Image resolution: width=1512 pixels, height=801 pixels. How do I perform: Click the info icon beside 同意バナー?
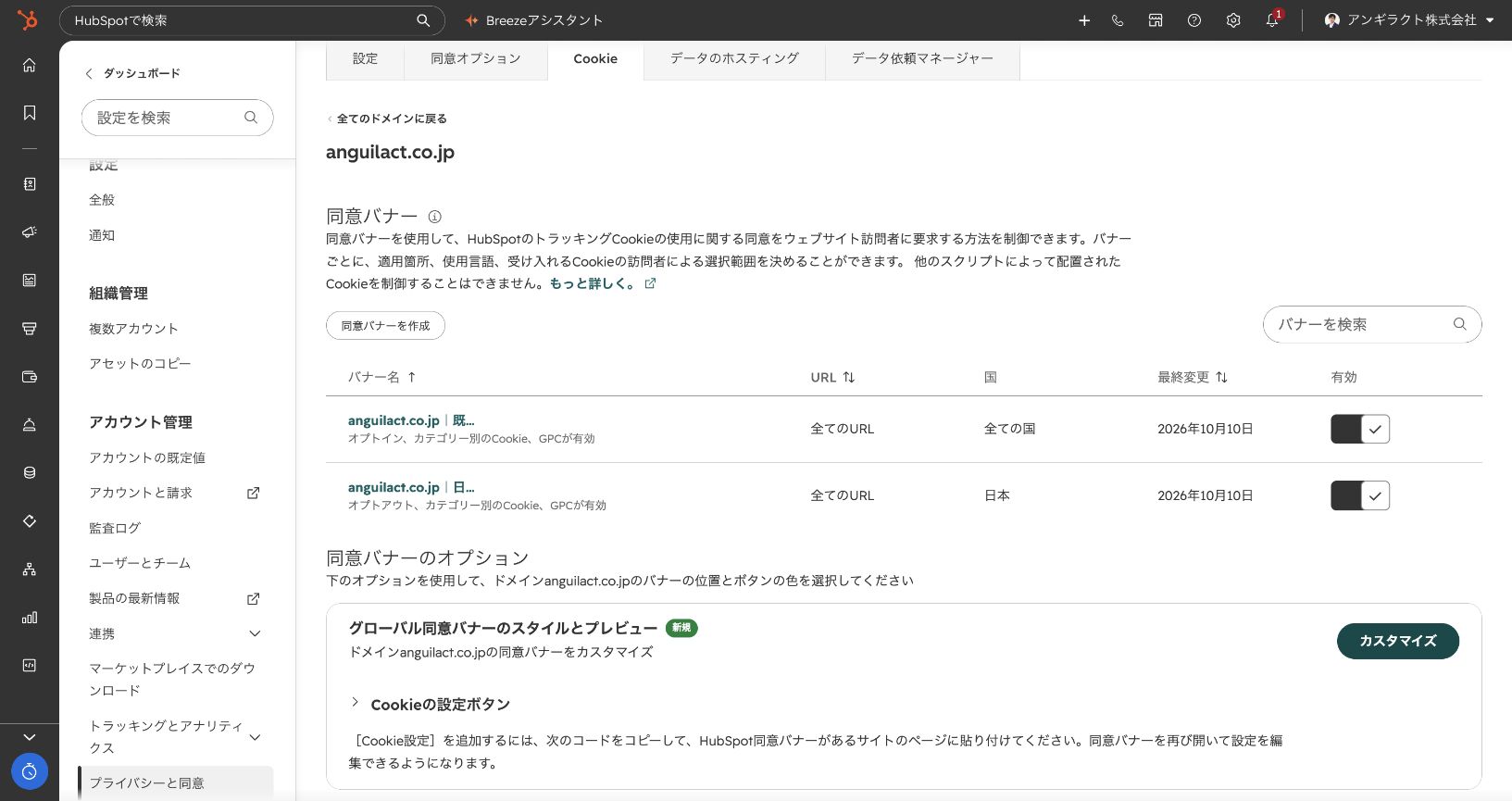(434, 217)
